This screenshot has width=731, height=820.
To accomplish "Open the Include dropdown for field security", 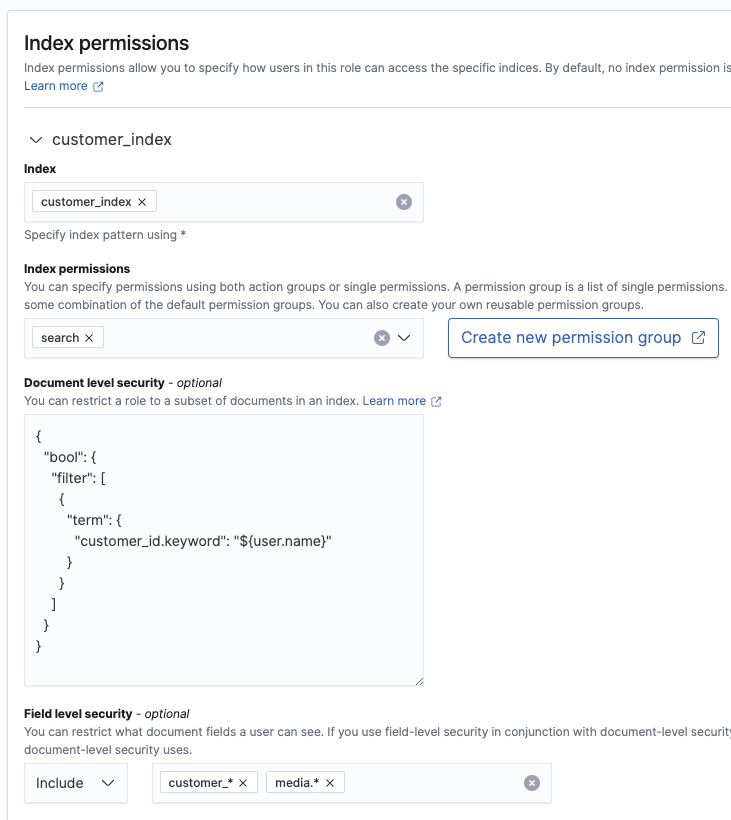I will coord(76,783).
